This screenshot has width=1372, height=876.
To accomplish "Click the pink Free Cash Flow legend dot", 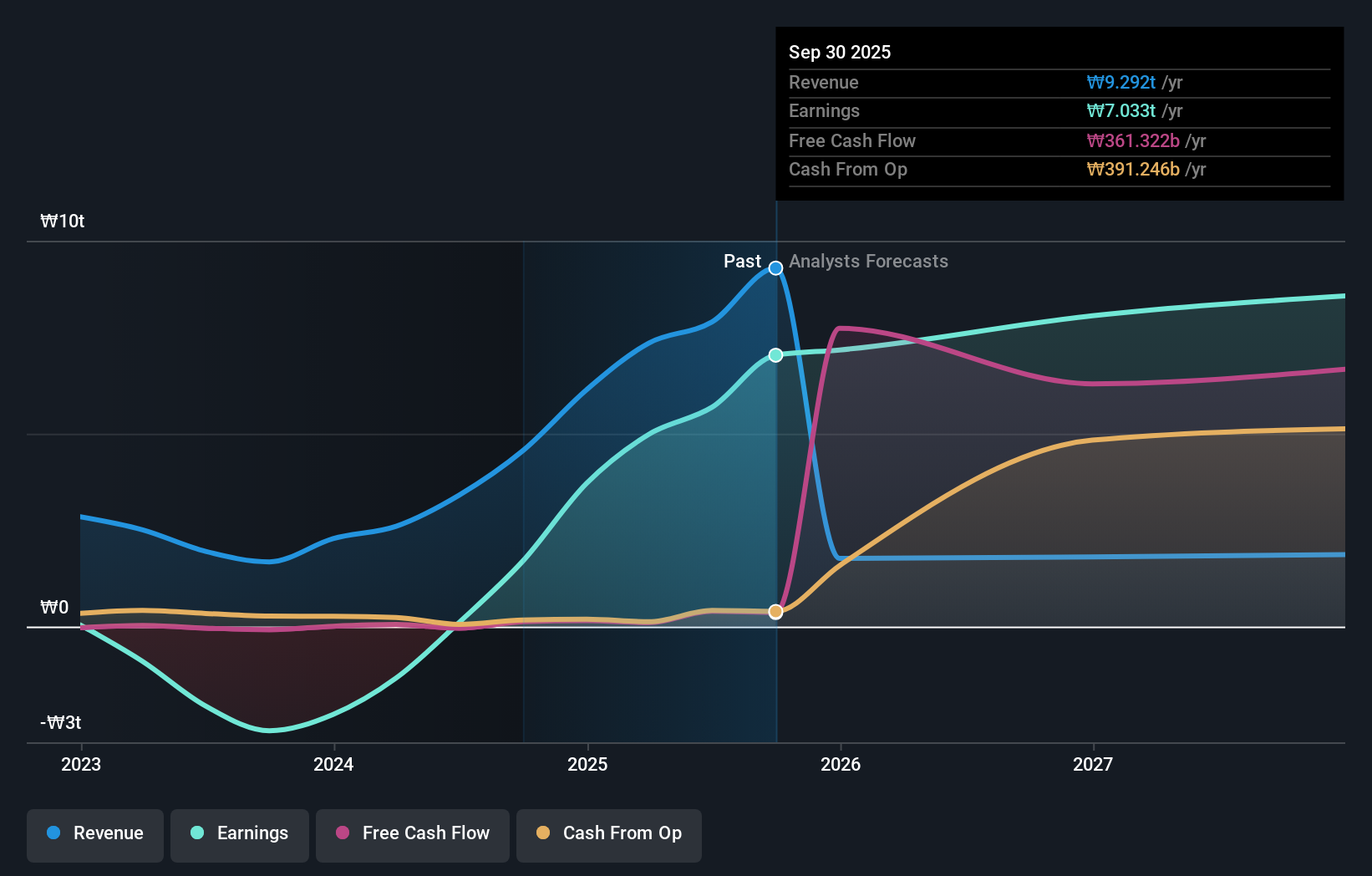I will click(x=343, y=833).
